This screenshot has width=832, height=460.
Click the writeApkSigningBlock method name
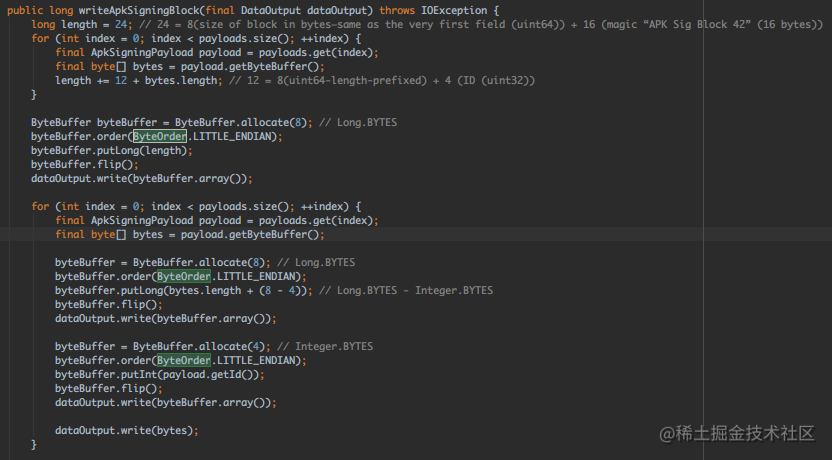click(138, 11)
